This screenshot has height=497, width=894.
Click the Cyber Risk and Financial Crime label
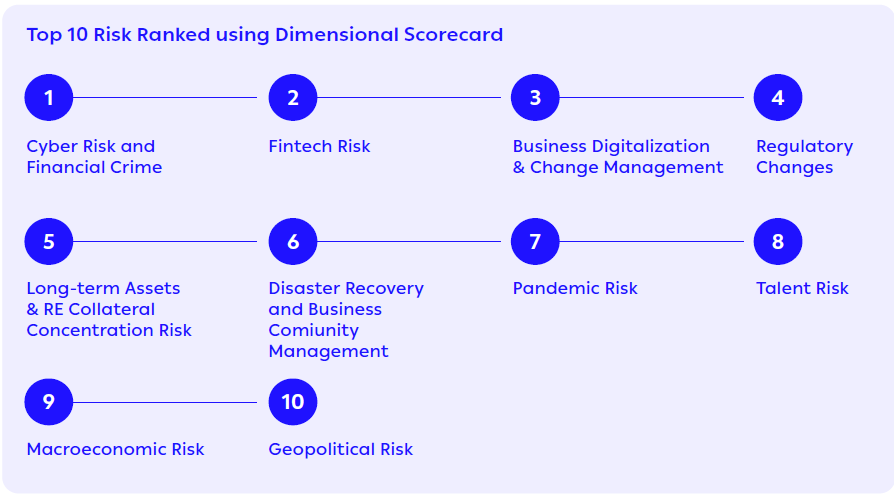[95, 157]
